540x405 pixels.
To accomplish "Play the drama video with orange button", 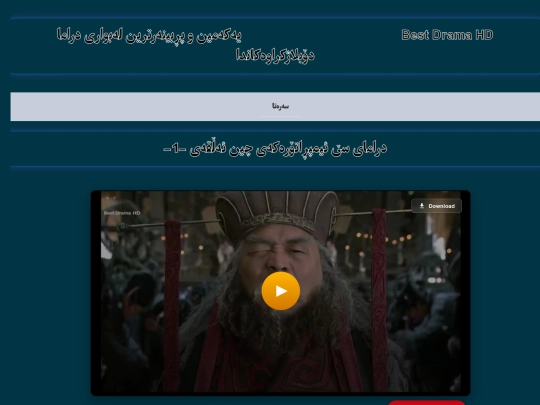I will pos(281,291).
